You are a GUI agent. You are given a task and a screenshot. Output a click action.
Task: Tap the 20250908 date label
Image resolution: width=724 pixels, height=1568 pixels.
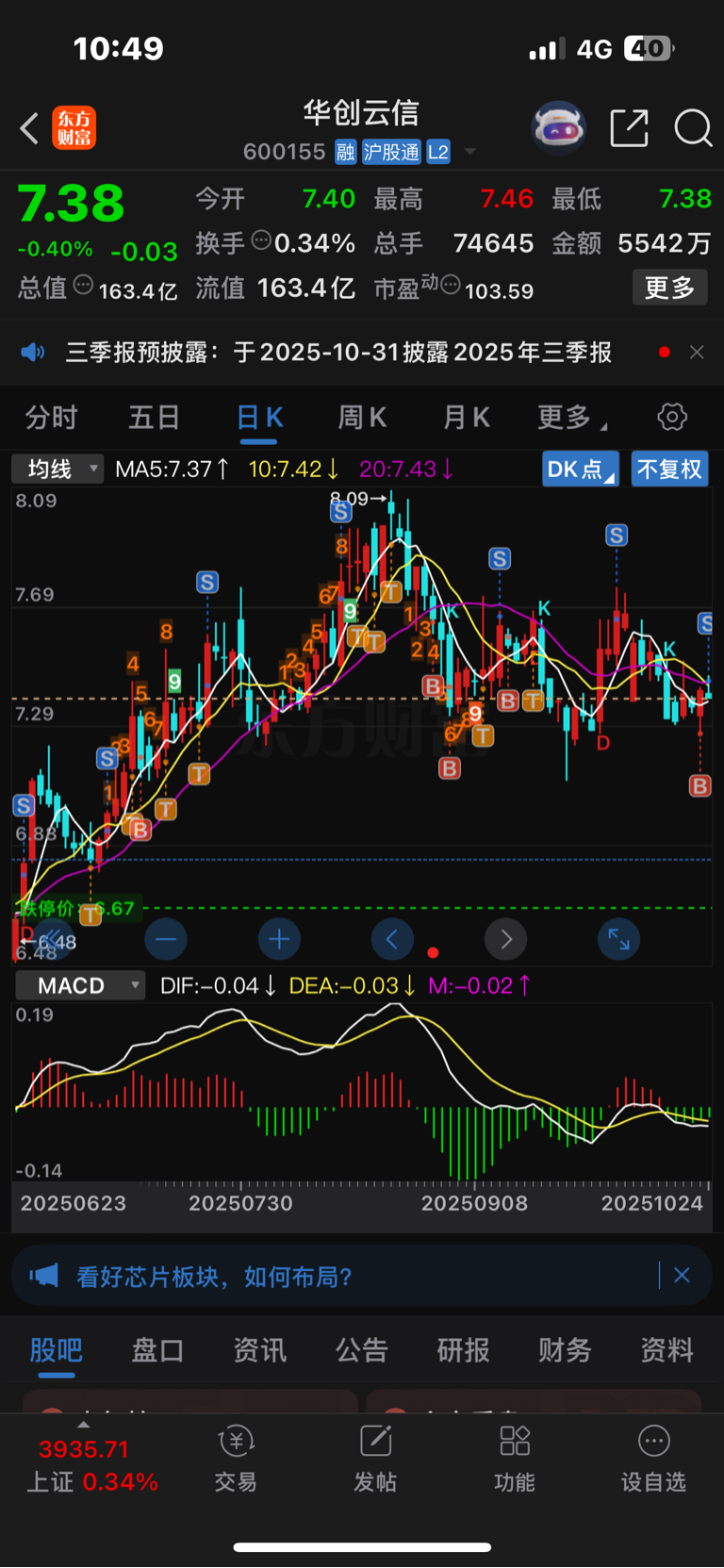[x=474, y=1203]
